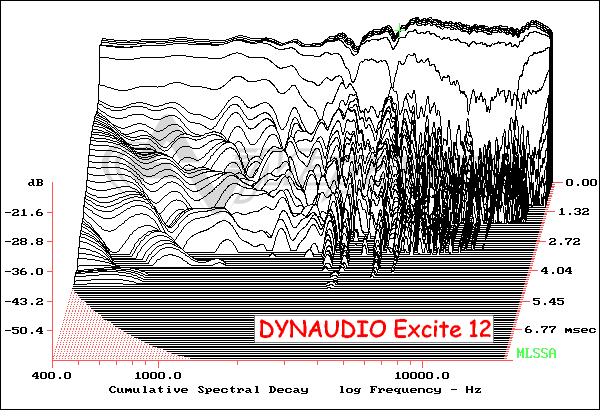Click the 1000.0 frequency axis label
The image size is (600, 410).
(x=158, y=376)
